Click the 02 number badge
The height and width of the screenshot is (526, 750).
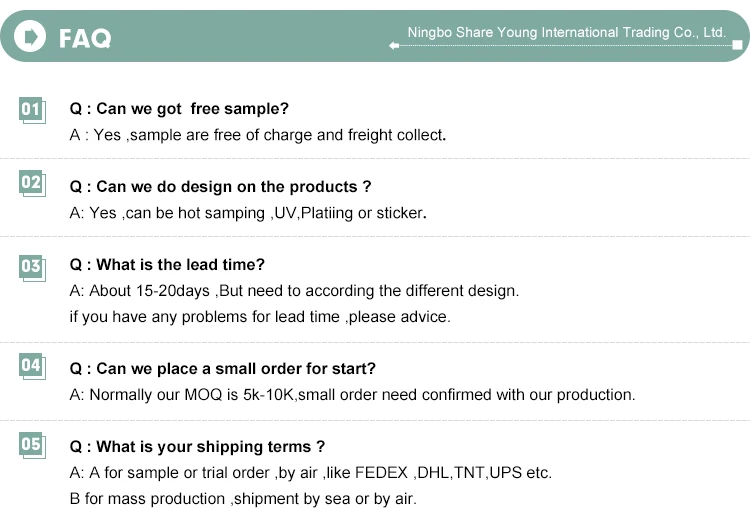click(31, 183)
